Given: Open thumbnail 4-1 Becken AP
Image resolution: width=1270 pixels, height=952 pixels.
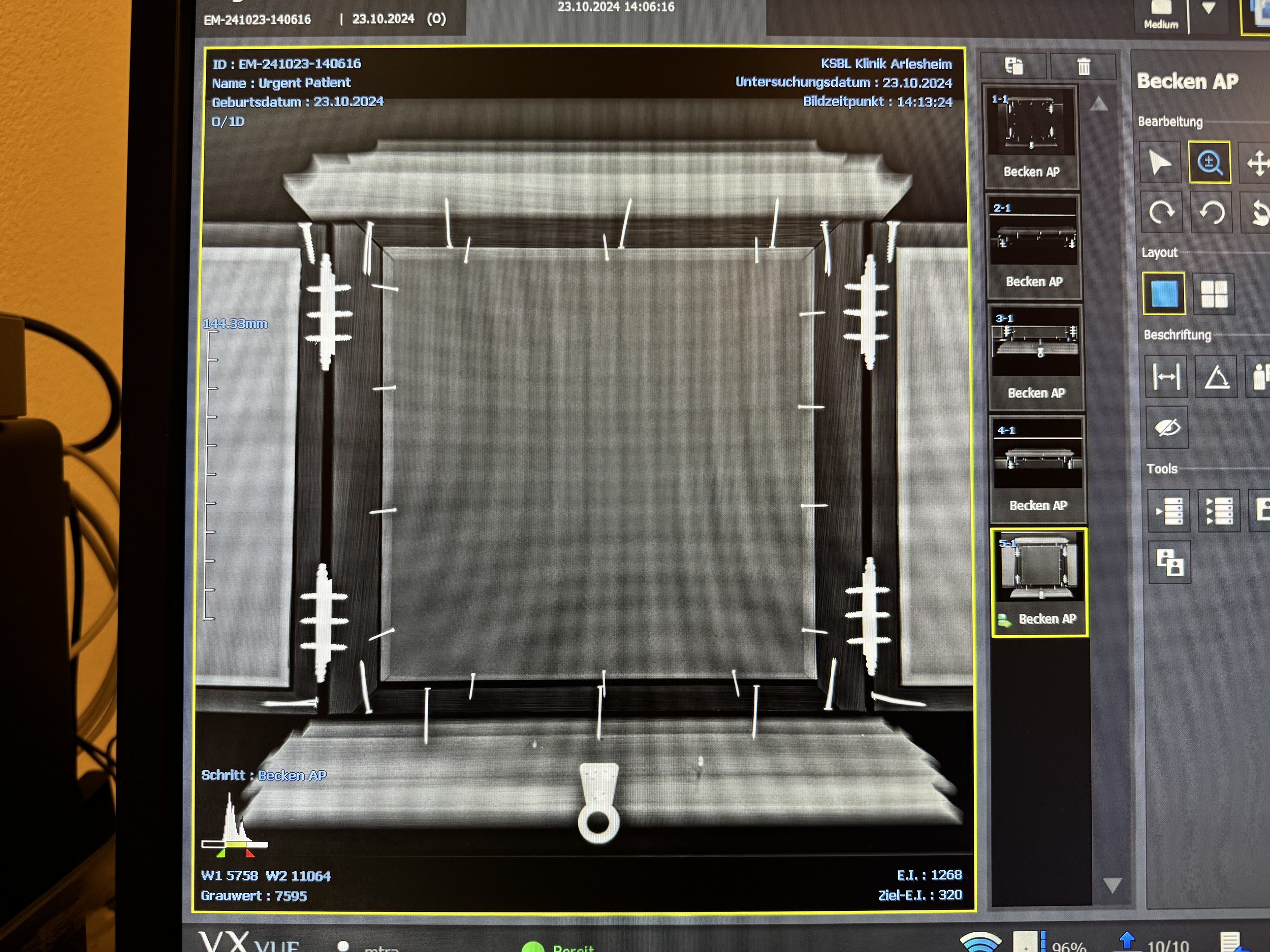Looking at the screenshot, I should (1037, 470).
